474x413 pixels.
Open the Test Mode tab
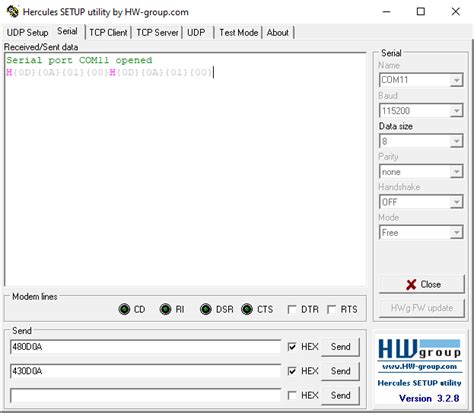pyautogui.click(x=239, y=33)
